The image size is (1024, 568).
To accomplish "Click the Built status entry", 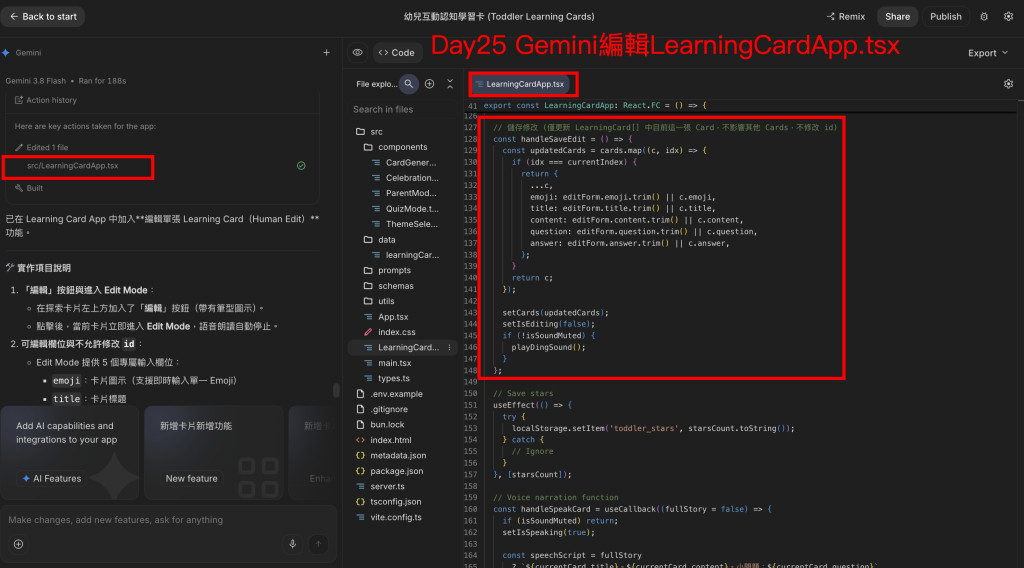I will tap(29, 188).
